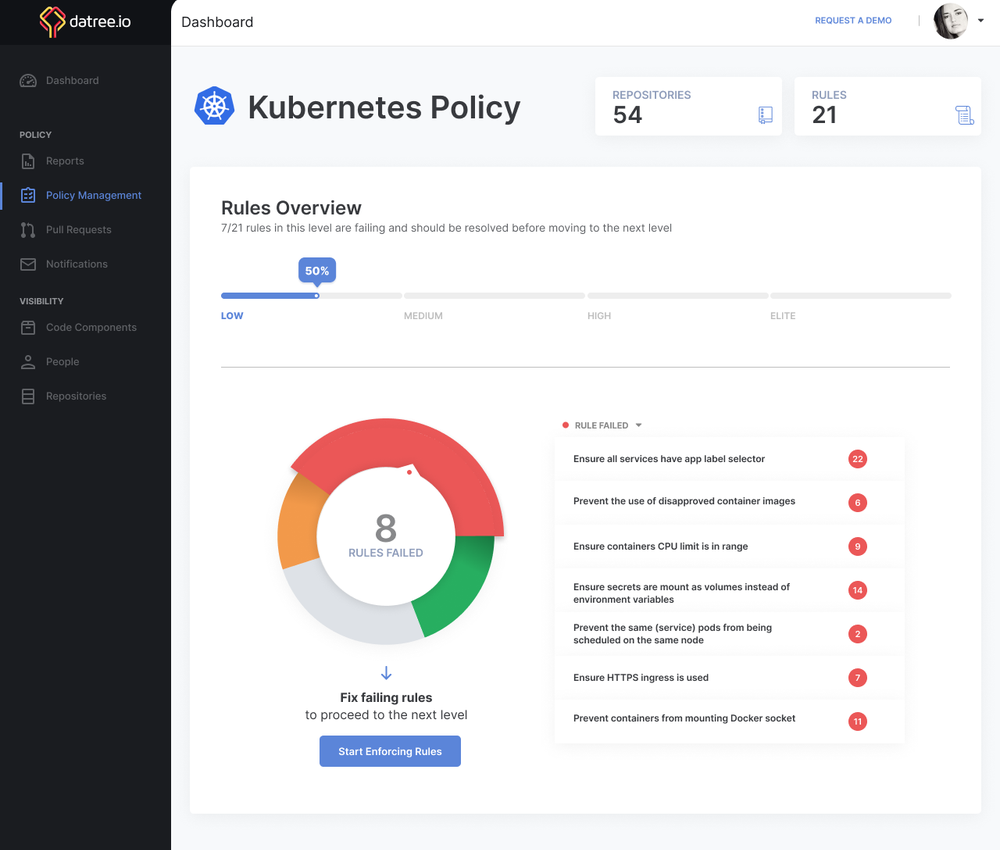Click the REQUEST A DEMO link
Image resolution: width=1000 pixels, height=850 pixels.
point(853,20)
